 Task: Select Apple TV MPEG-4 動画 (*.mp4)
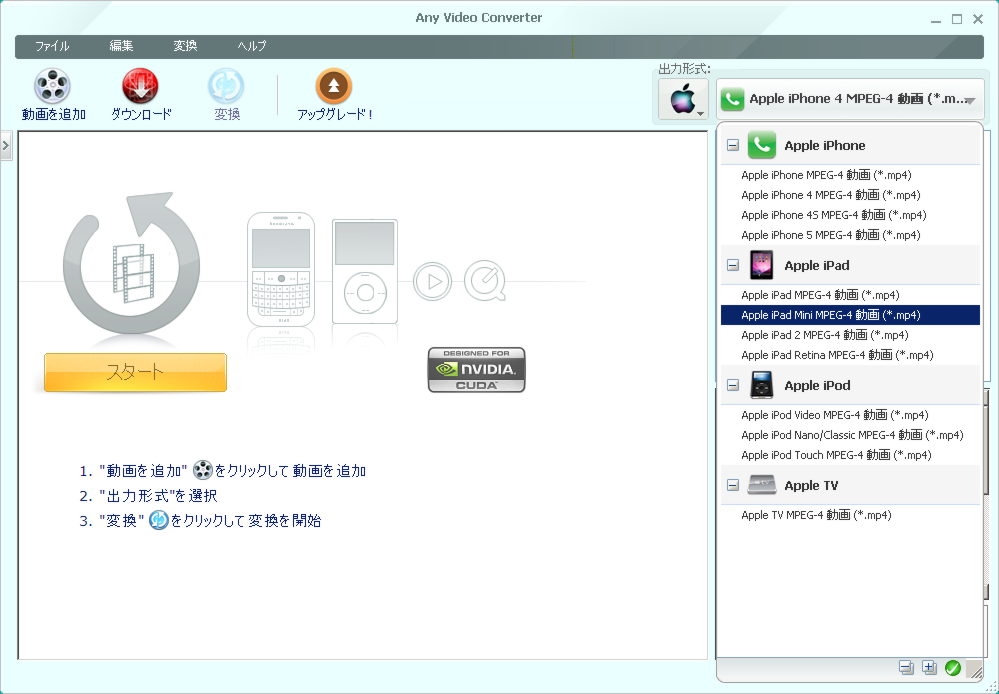pos(850,515)
